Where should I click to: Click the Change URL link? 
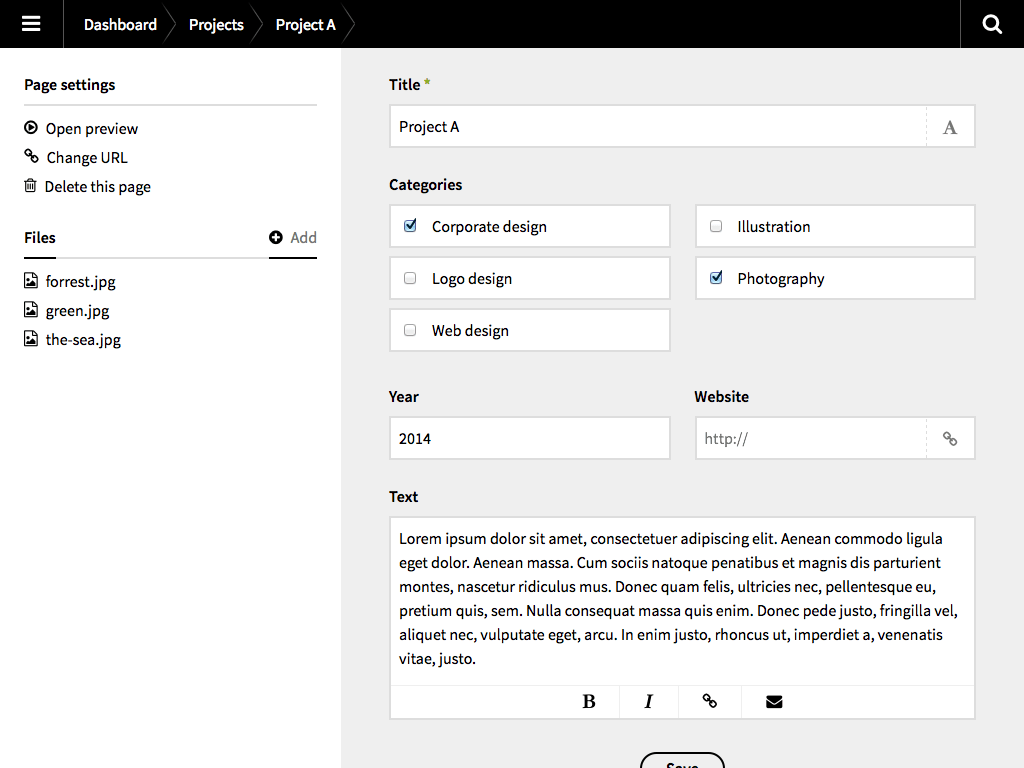coord(88,157)
